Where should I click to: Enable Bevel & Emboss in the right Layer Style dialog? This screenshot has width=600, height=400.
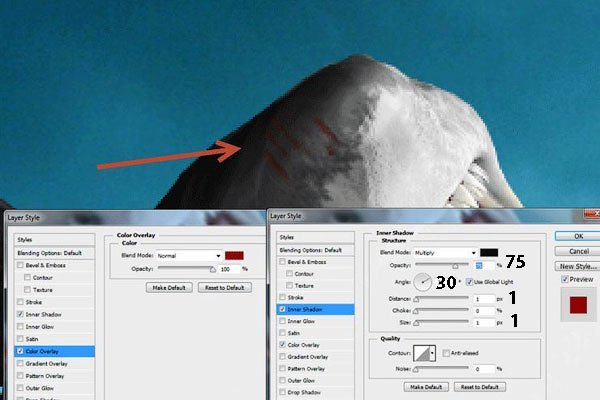coord(282,262)
